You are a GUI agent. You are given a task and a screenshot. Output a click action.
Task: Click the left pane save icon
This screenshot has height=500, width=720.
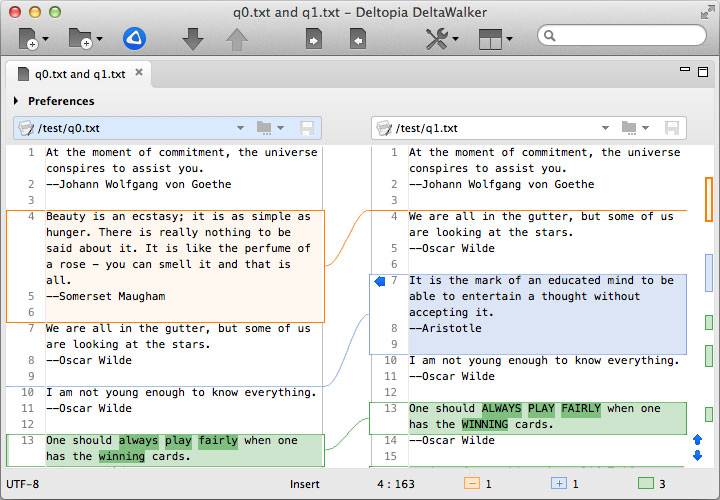coord(307,128)
